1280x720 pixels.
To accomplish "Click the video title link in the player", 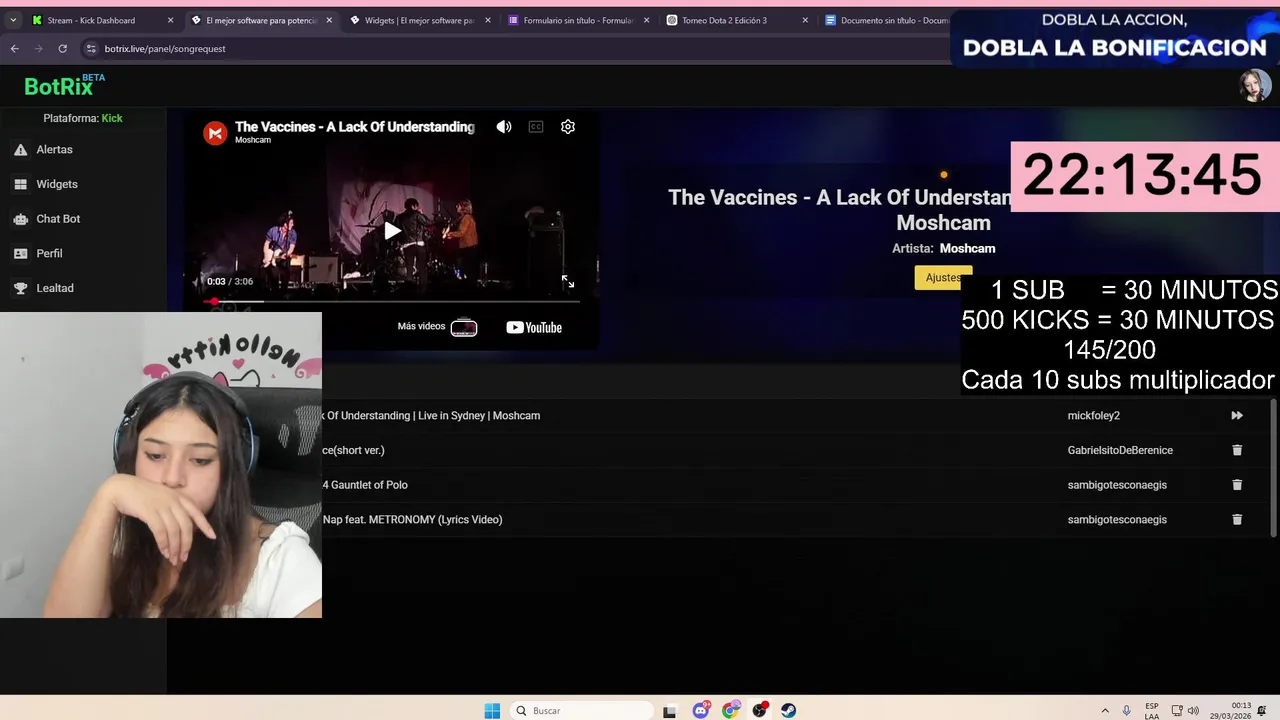I will (354, 127).
